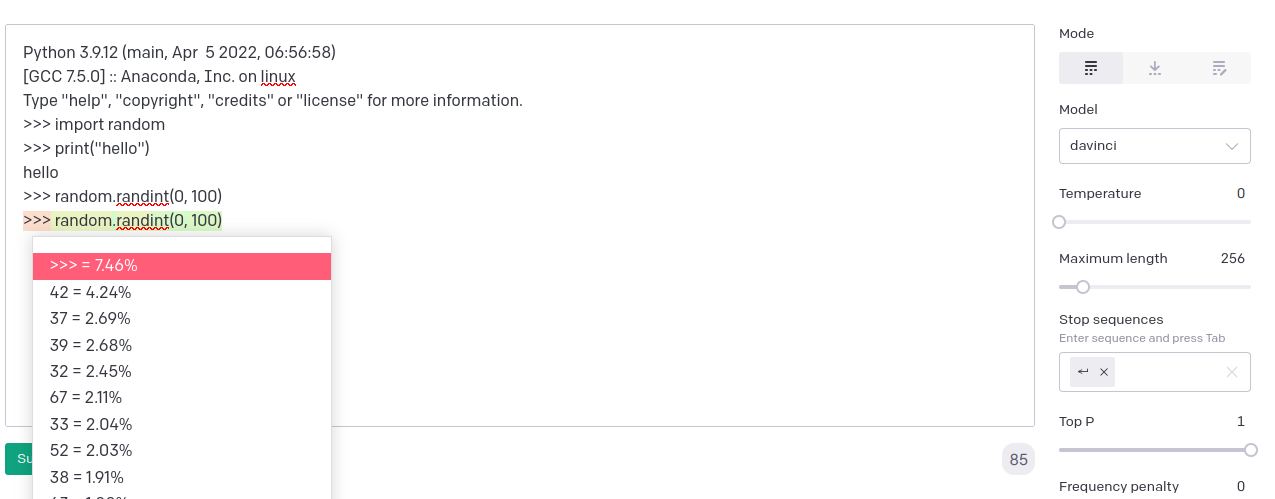Expand model list via chevron arrow

click(1231, 146)
